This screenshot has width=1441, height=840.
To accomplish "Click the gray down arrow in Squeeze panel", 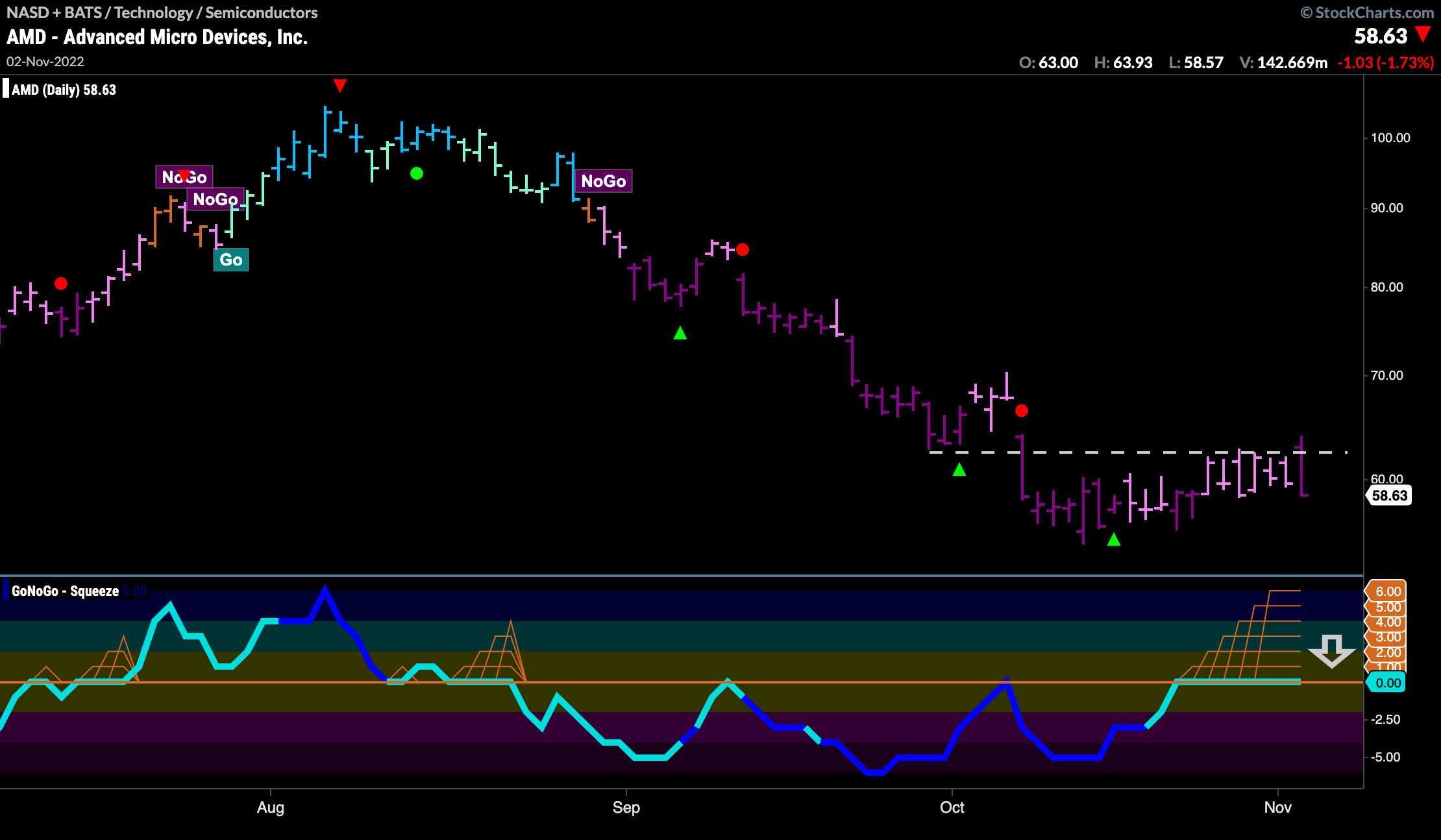I will pos(1331,652).
